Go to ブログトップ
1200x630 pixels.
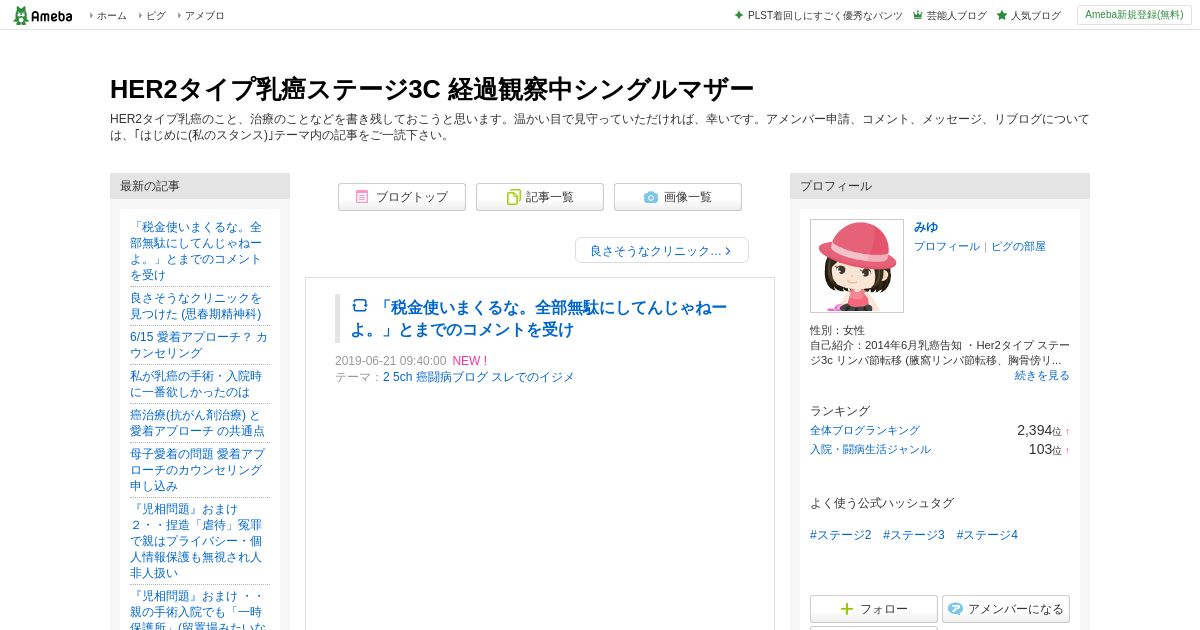click(402, 197)
